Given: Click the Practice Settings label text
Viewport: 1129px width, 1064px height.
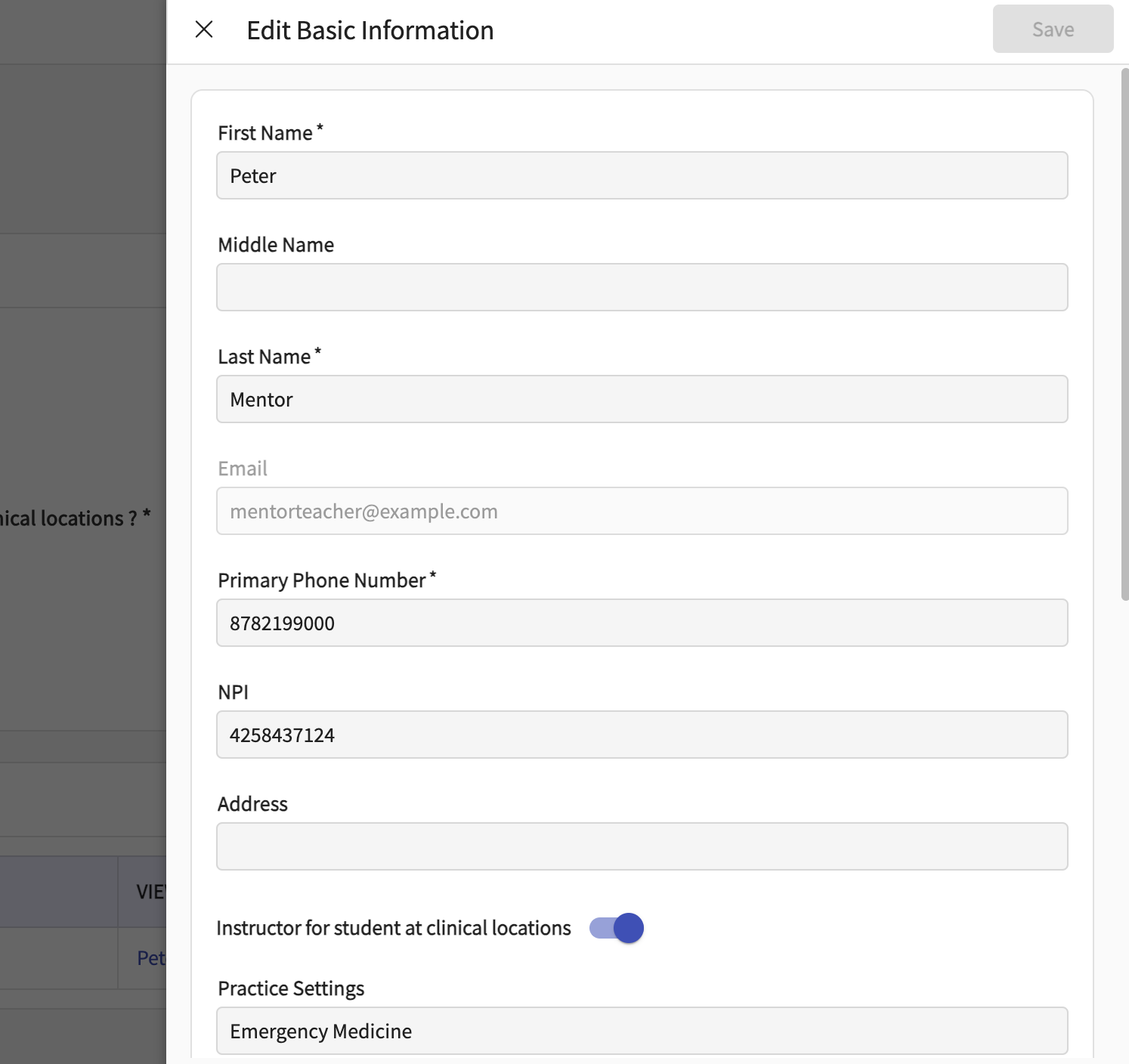Looking at the screenshot, I should (291, 988).
